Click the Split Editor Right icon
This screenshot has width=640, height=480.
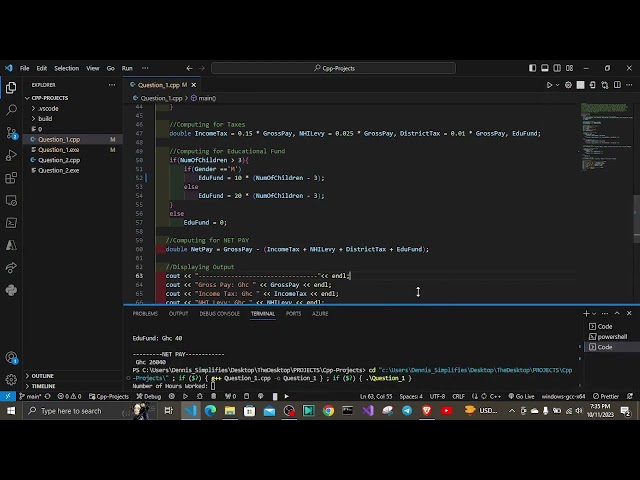pyautogui.click(x=617, y=85)
